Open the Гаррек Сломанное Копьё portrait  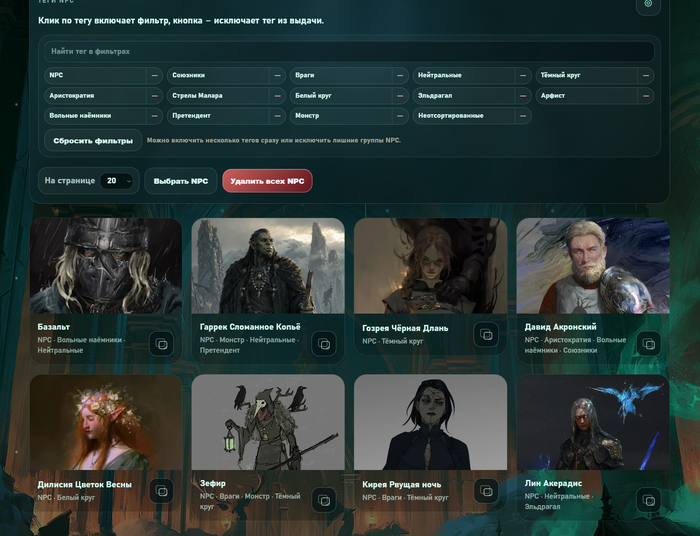pyautogui.click(x=268, y=266)
